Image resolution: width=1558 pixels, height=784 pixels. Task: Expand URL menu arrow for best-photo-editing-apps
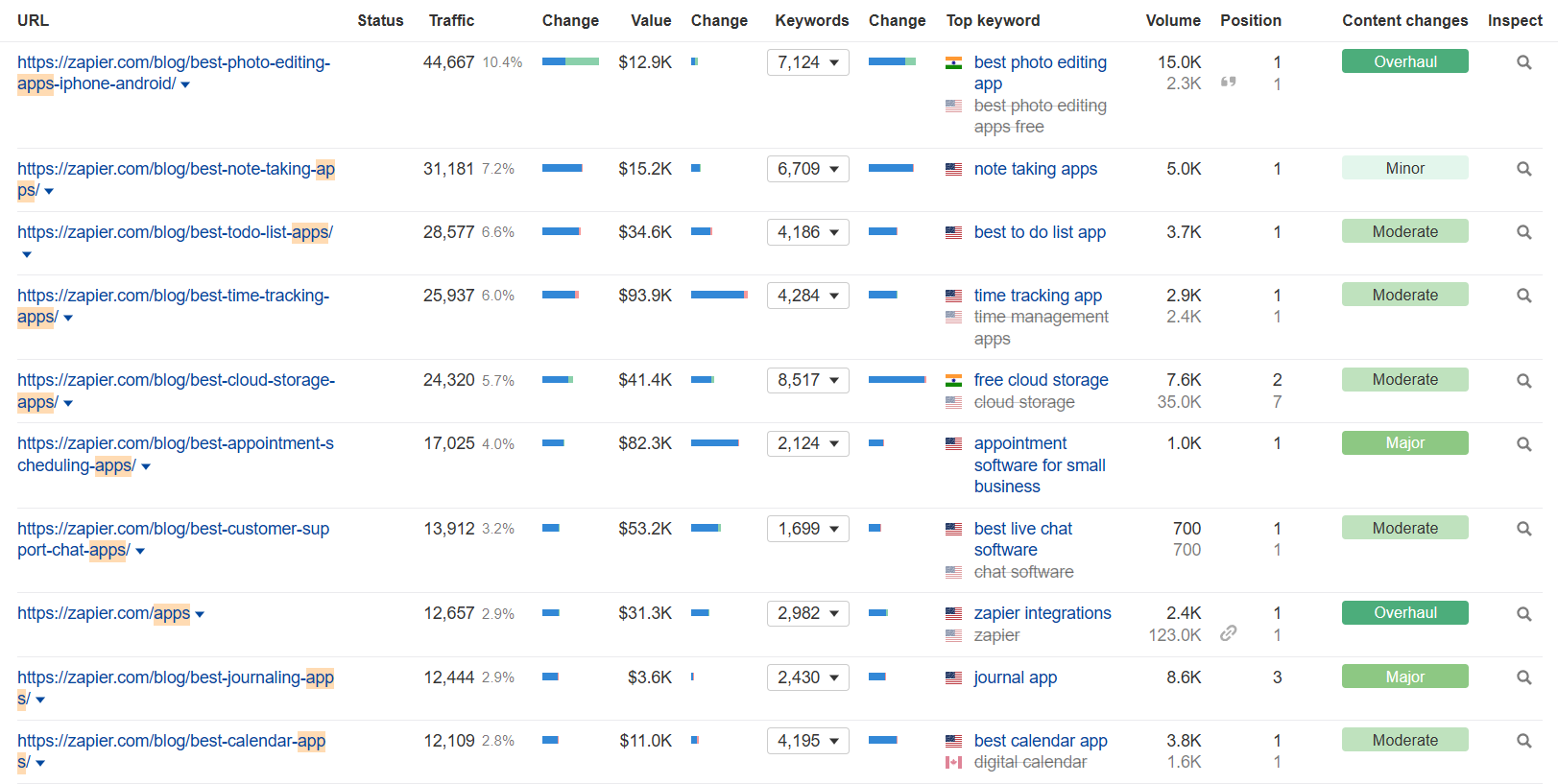click(x=185, y=85)
